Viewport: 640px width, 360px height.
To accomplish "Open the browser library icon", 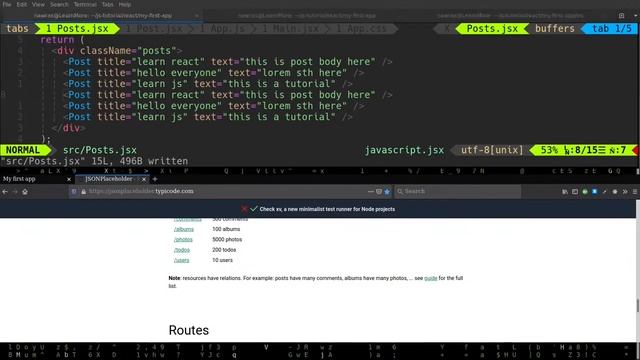I will 565,191.
